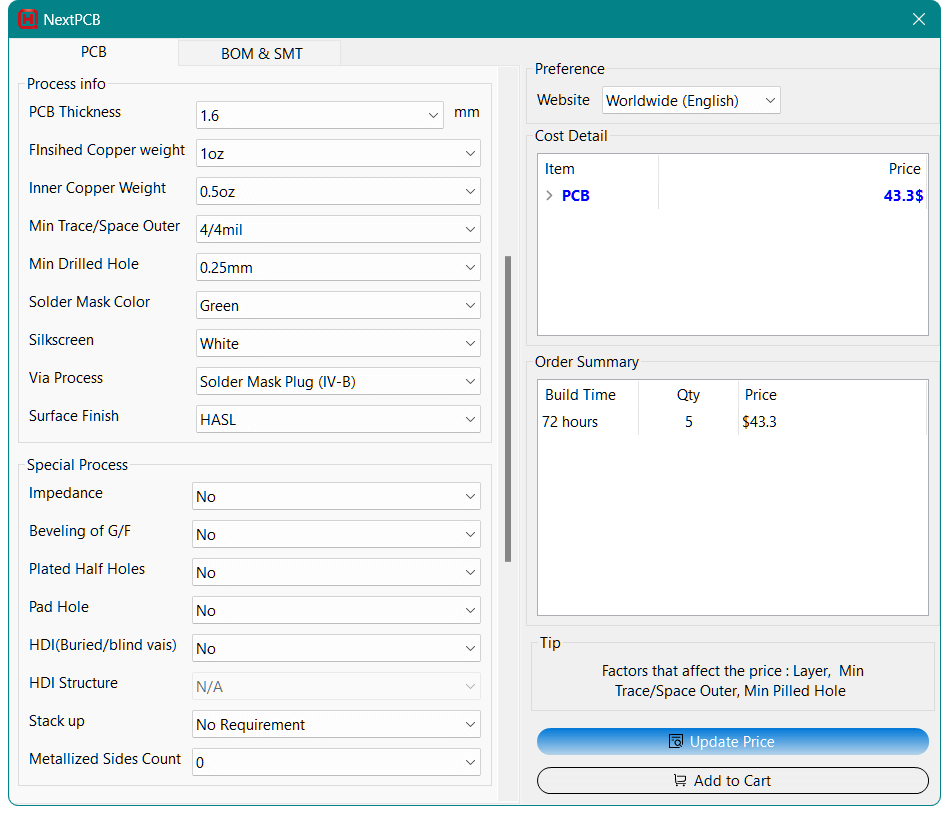Open the Stack up dropdown
The height and width of the screenshot is (814, 949).
pyautogui.click(x=336, y=724)
